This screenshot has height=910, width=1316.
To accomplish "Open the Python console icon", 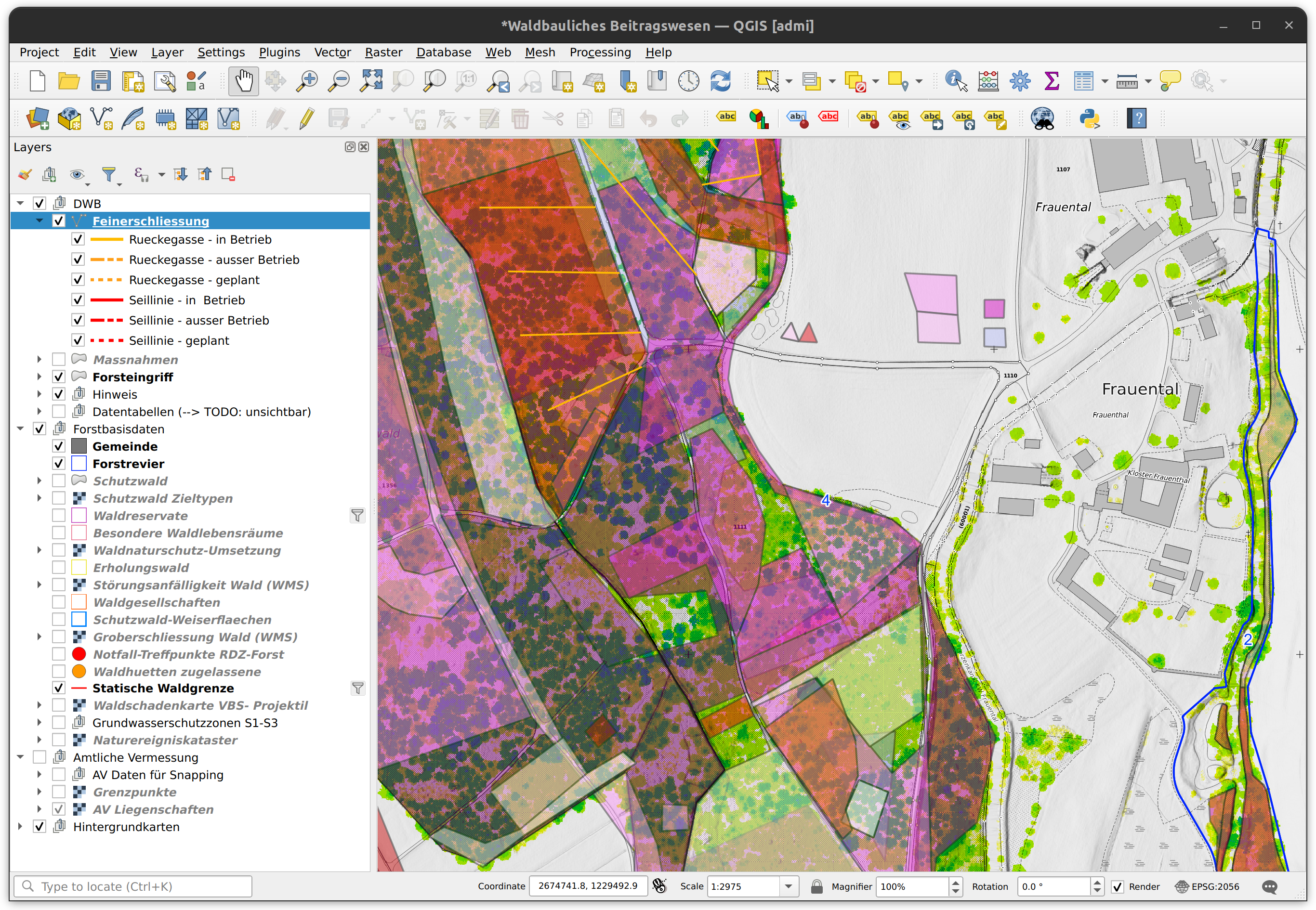I will 1090,118.
